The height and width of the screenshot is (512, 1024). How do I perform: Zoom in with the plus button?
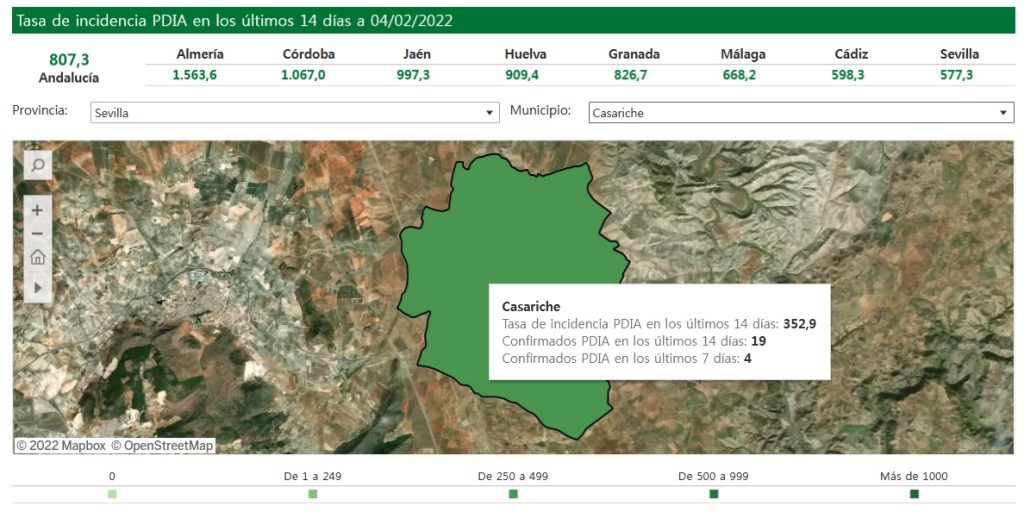tap(37, 210)
